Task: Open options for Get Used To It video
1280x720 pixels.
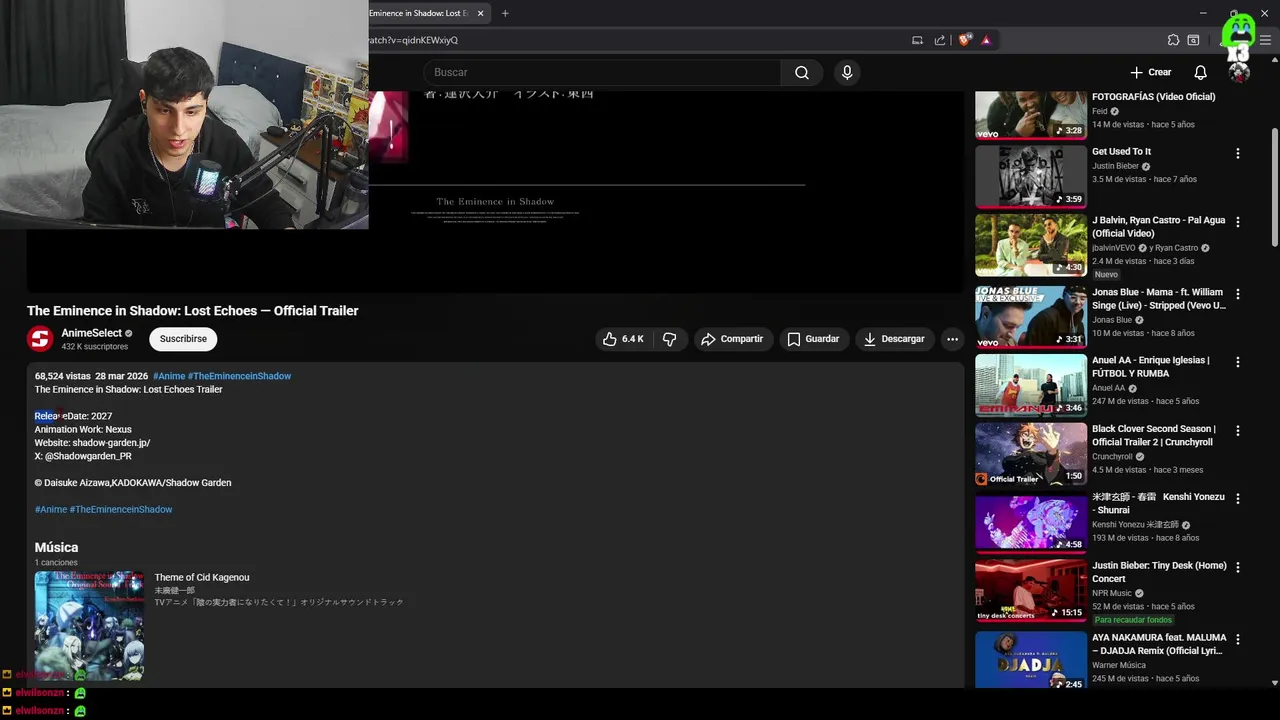Action: pyautogui.click(x=1237, y=153)
